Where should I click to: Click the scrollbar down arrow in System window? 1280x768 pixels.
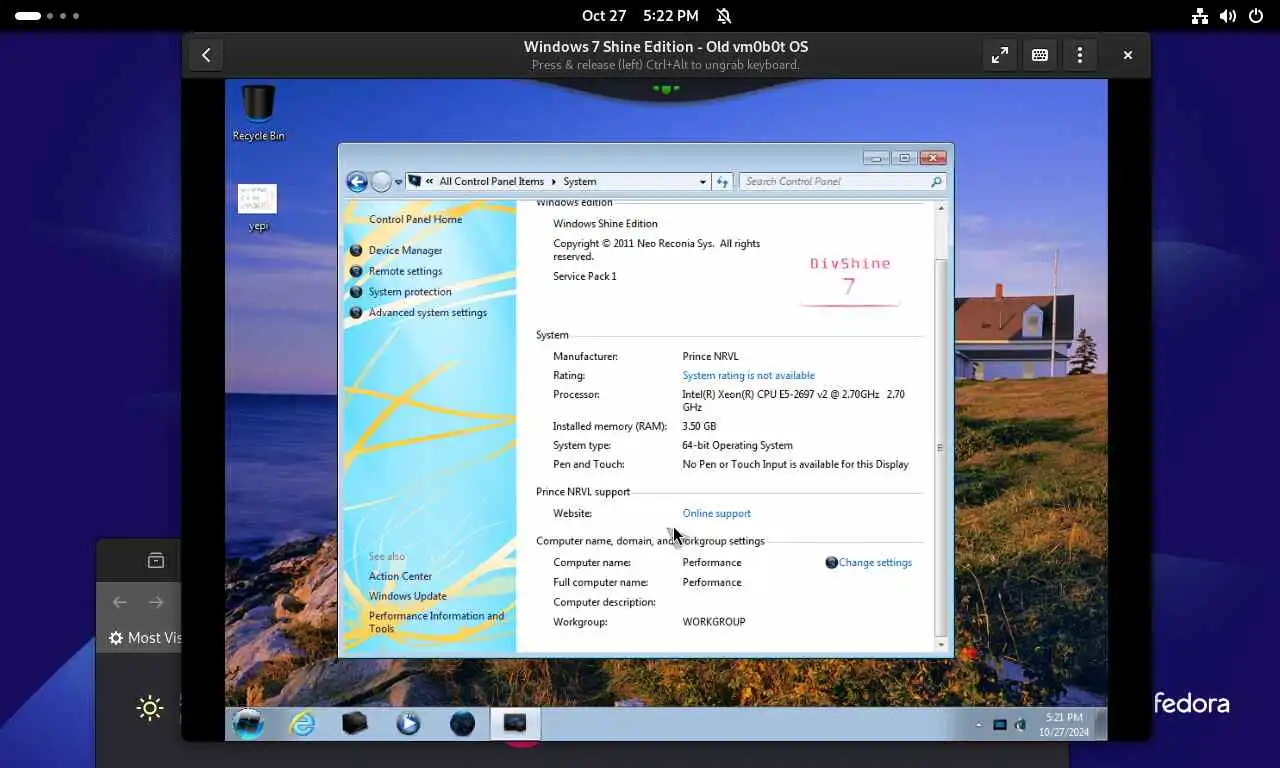941,645
